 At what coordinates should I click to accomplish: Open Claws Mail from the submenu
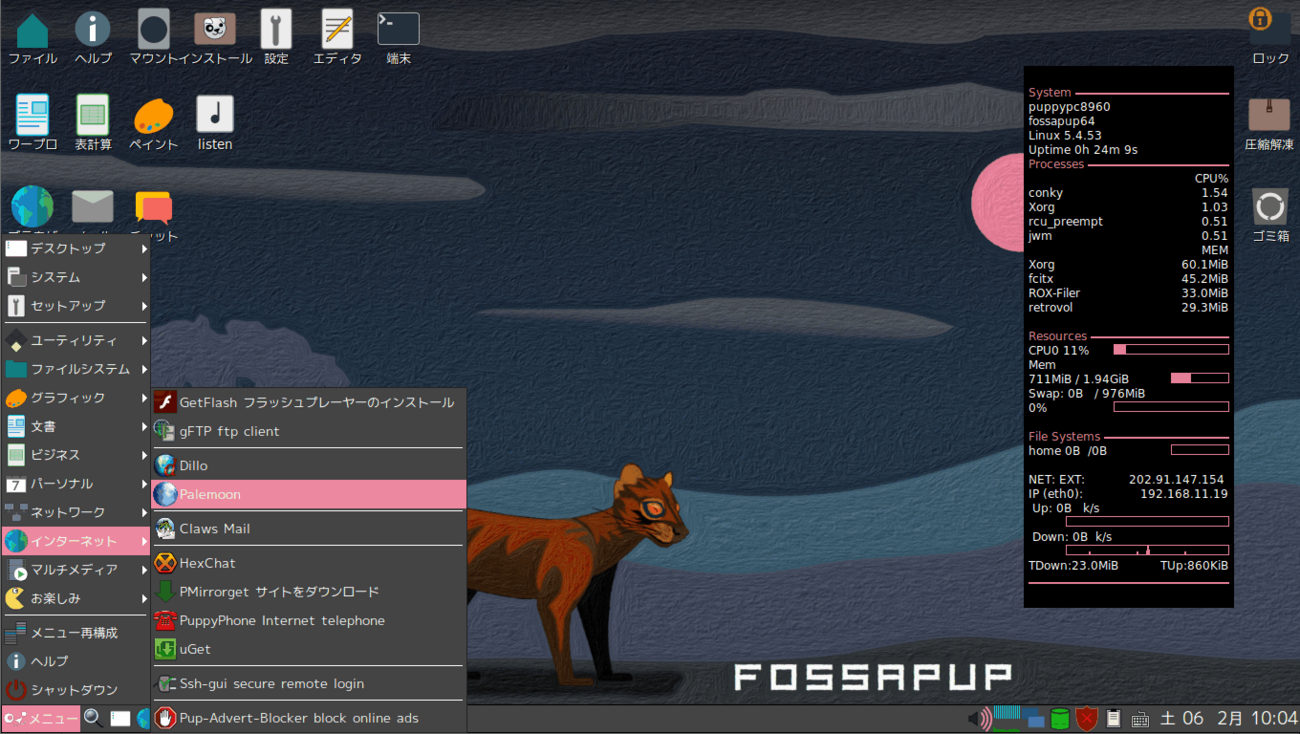(309, 529)
